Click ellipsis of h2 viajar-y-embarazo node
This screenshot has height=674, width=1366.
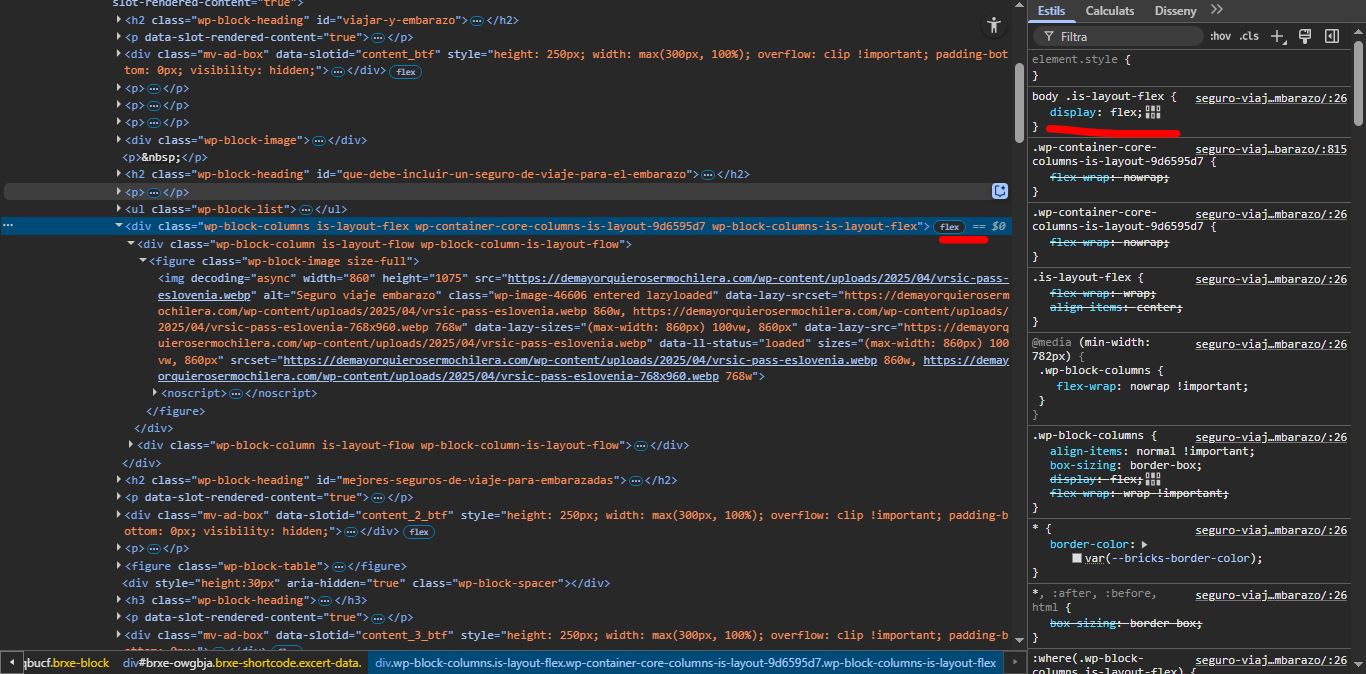coord(477,20)
